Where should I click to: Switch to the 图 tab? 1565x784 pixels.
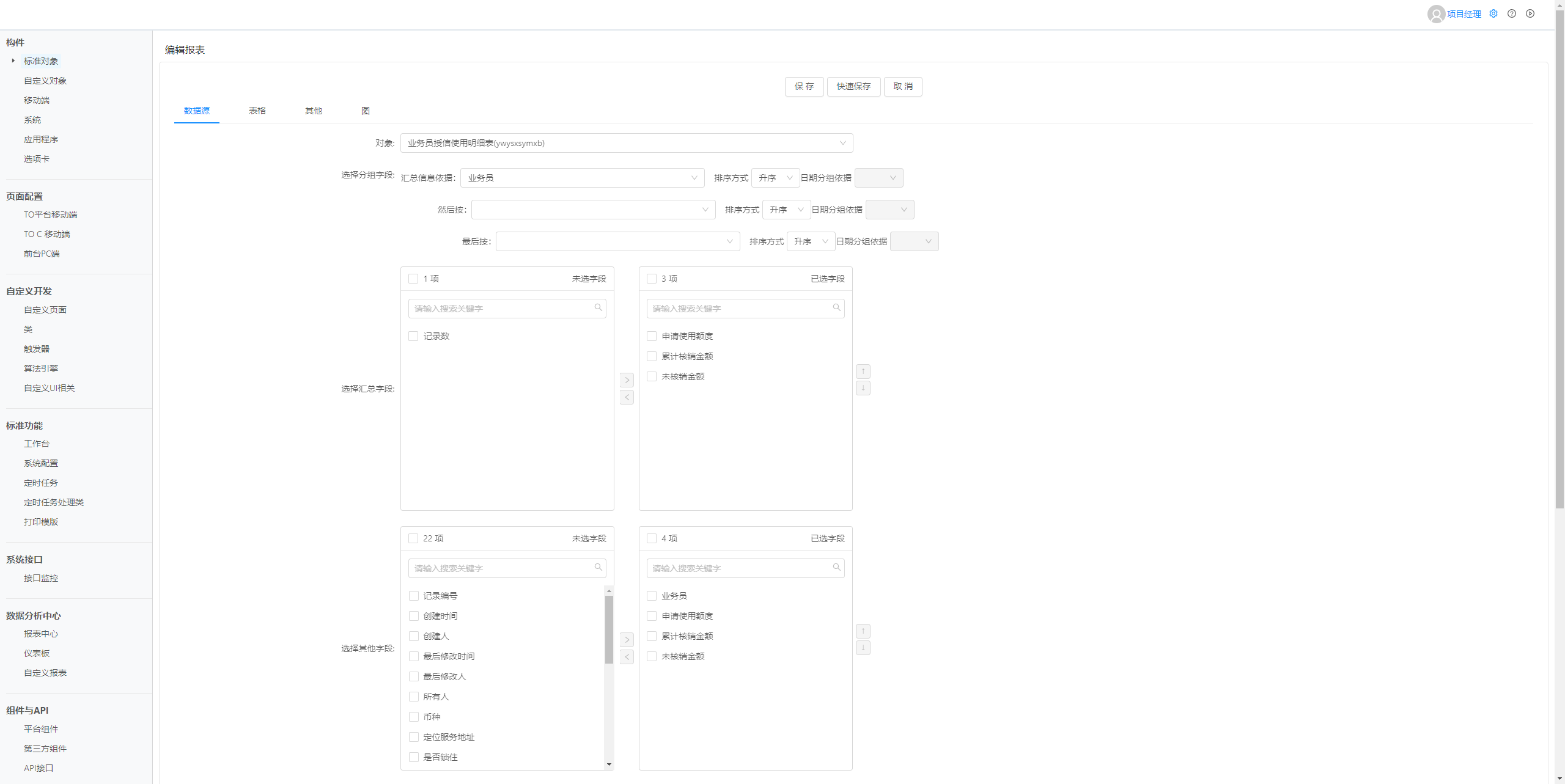pos(366,111)
